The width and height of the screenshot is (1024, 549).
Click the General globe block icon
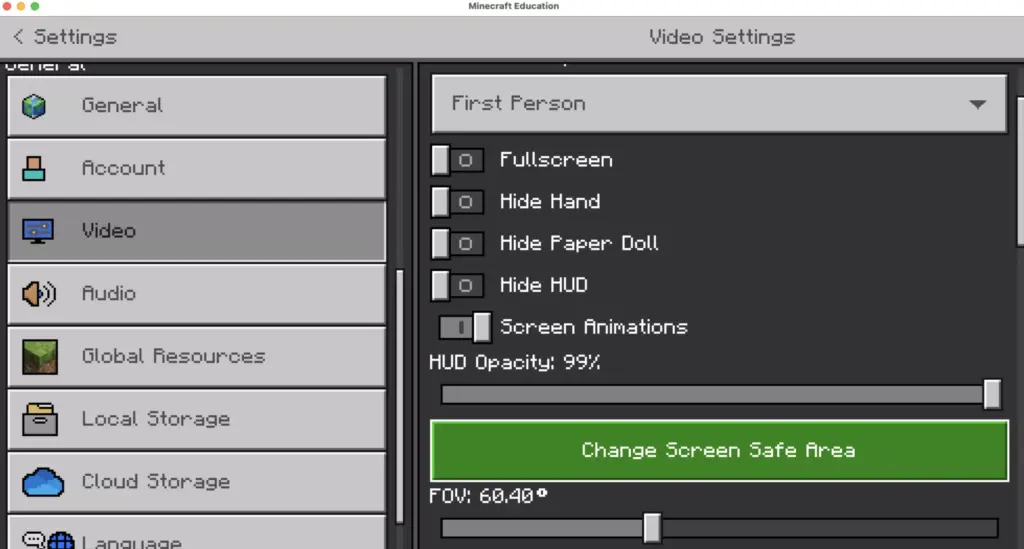tap(34, 106)
